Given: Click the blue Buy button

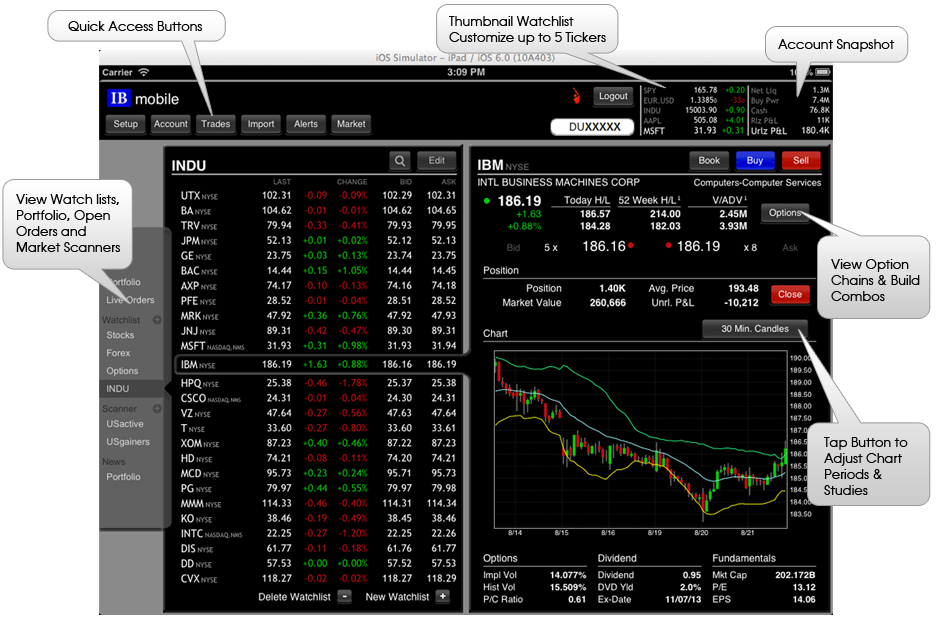Looking at the screenshot, I should click(755, 161).
